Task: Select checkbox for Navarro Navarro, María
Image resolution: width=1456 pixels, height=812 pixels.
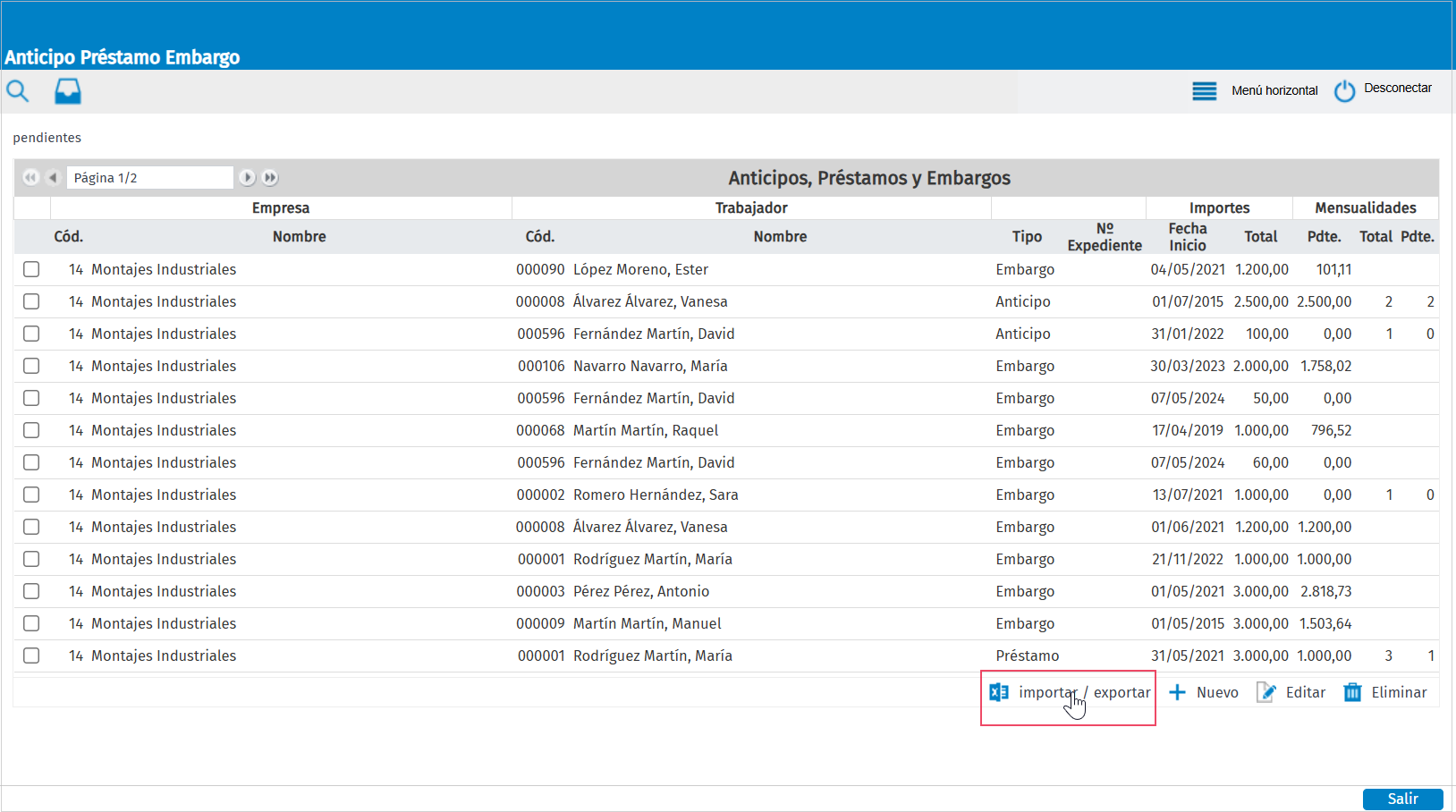Action: [x=31, y=366]
